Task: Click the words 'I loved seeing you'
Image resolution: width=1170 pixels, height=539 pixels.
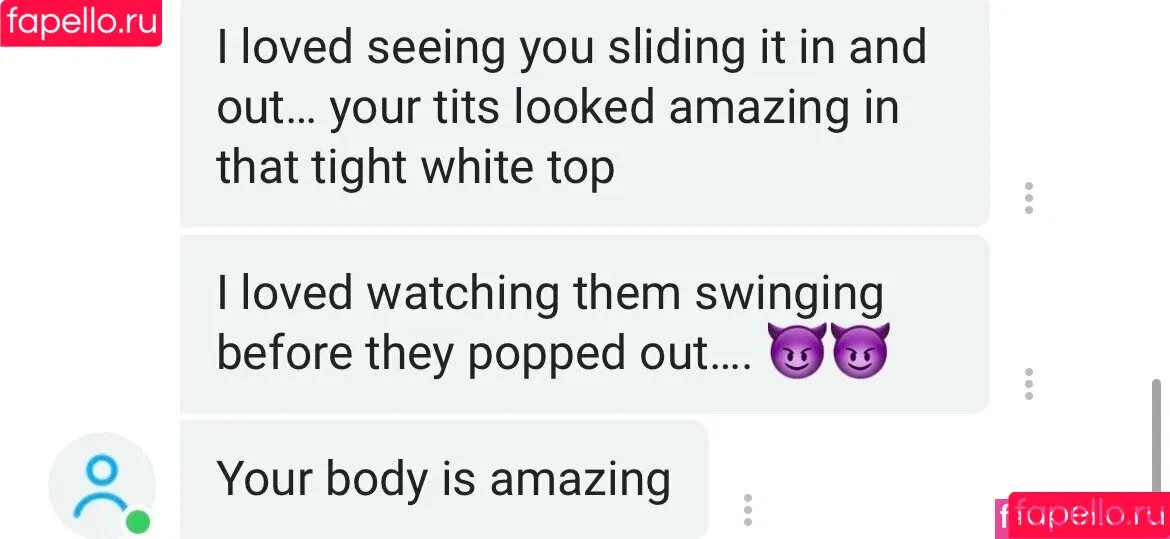Action: point(406,49)
